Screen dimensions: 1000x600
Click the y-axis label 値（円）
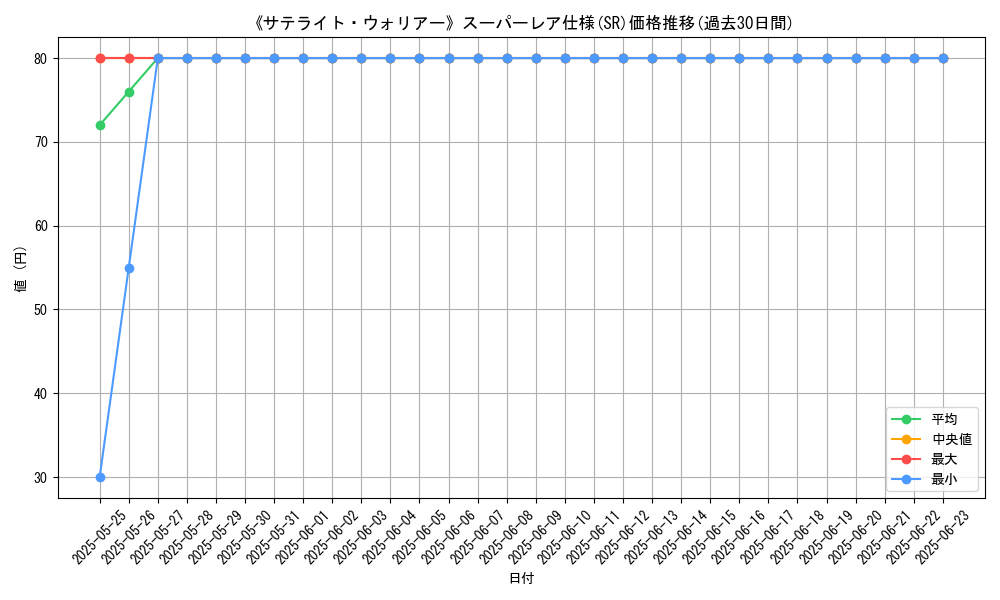click(x=20, y=268)
